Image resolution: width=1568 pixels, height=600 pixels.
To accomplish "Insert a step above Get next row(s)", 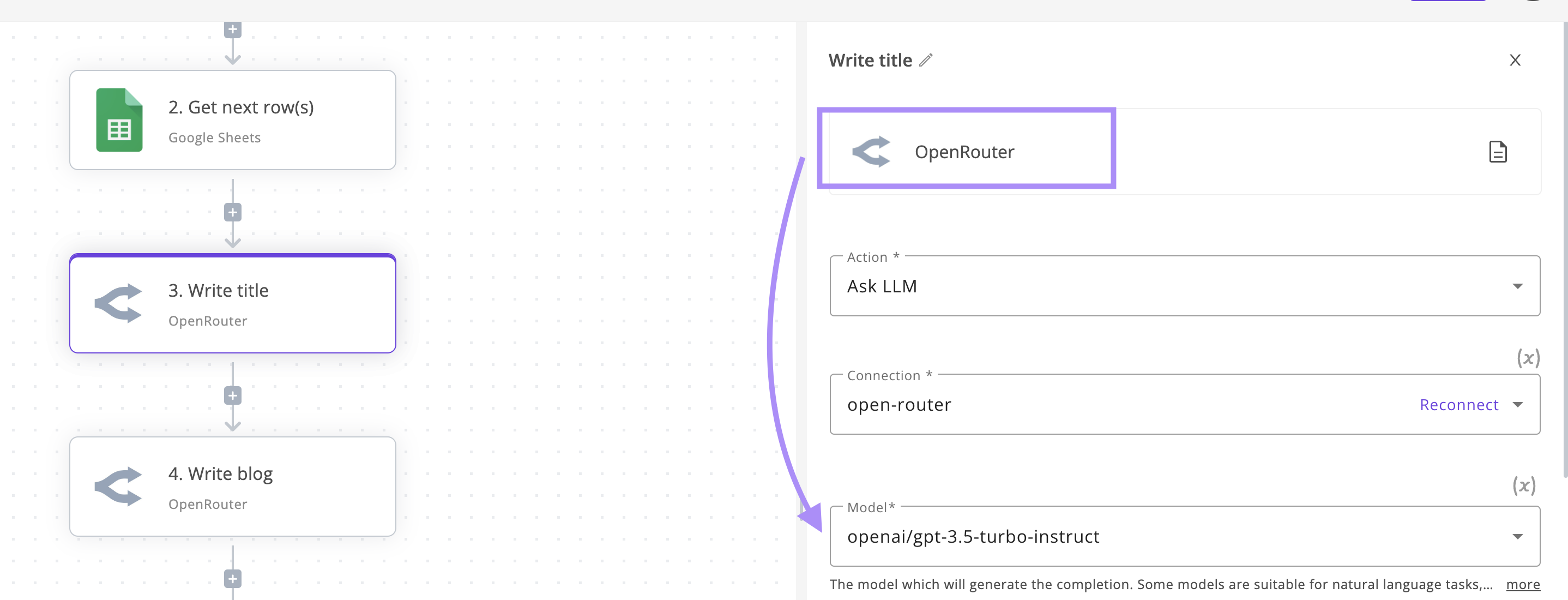I will (x=232, y=29).
